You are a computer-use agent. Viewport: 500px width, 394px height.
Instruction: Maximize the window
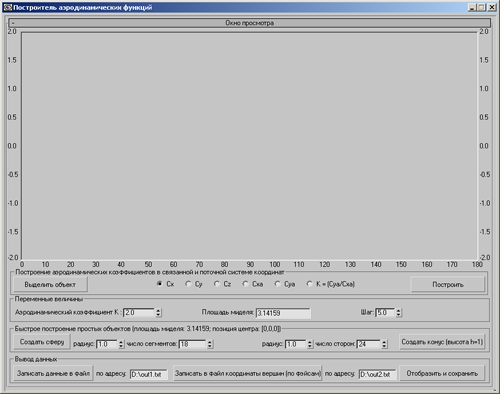point(481,7)
